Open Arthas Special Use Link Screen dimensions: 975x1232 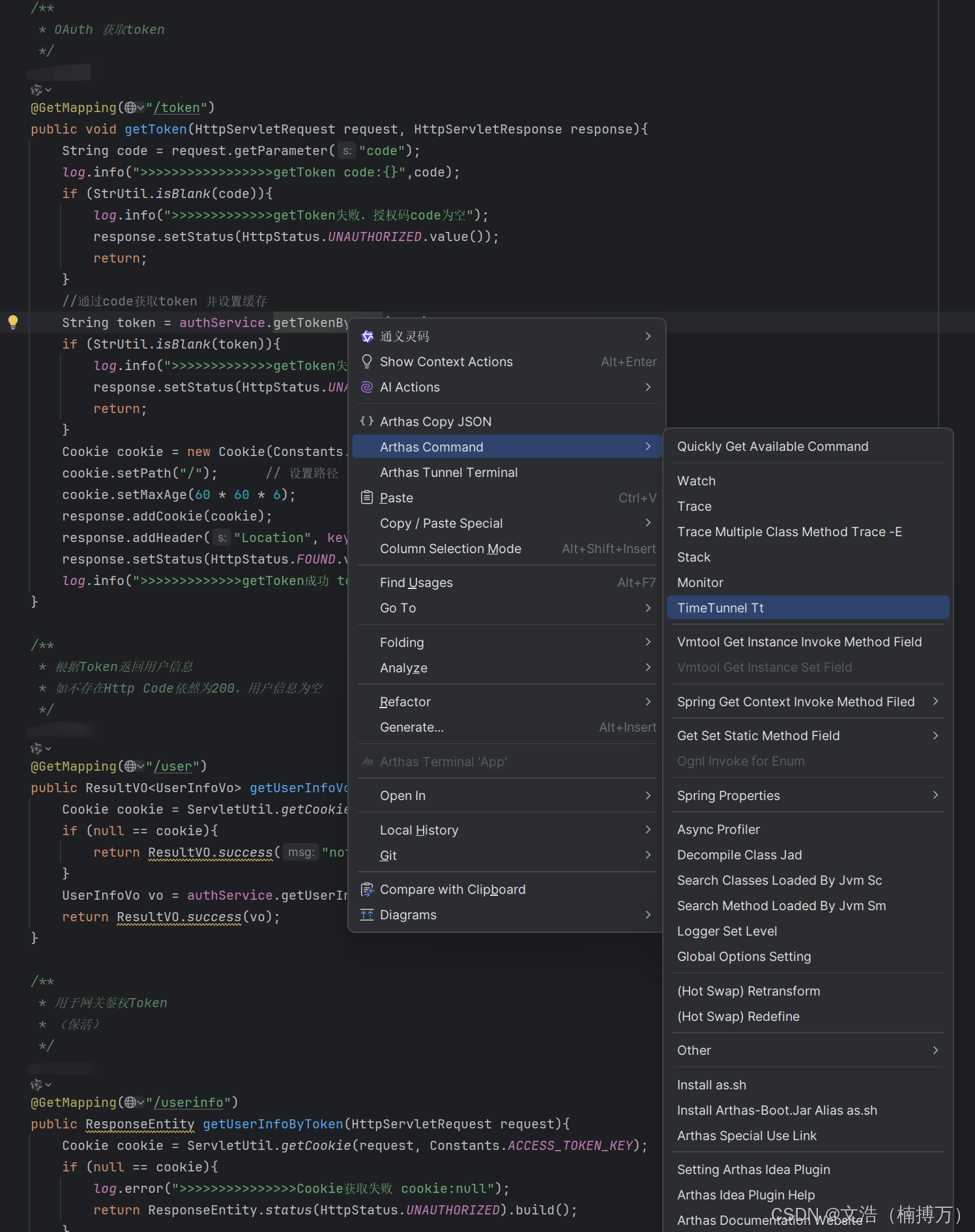click(808, 1136)
